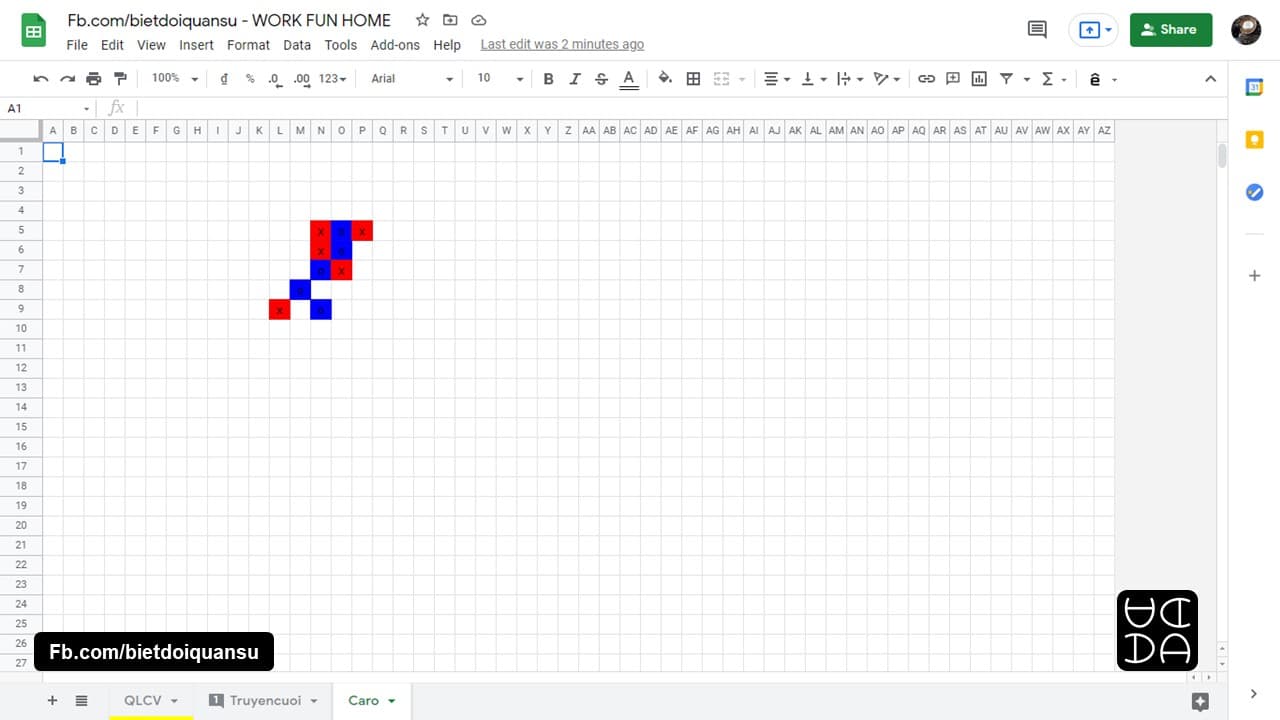Select the paint format tool
This screenshot has width=1280, height=720.
coord(121,79)
